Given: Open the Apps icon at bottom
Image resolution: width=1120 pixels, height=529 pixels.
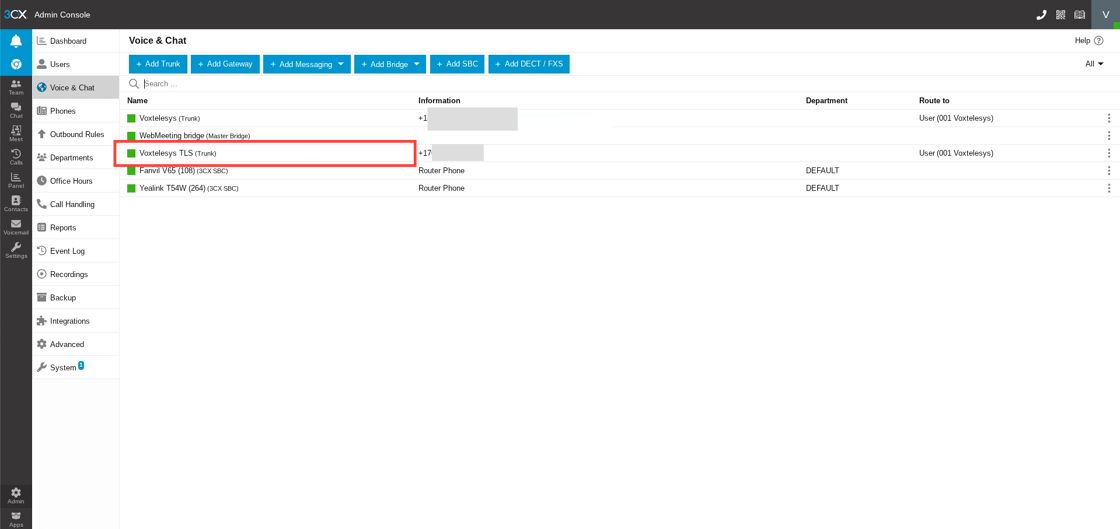Looking at the screenshot, I should point(16,518).
